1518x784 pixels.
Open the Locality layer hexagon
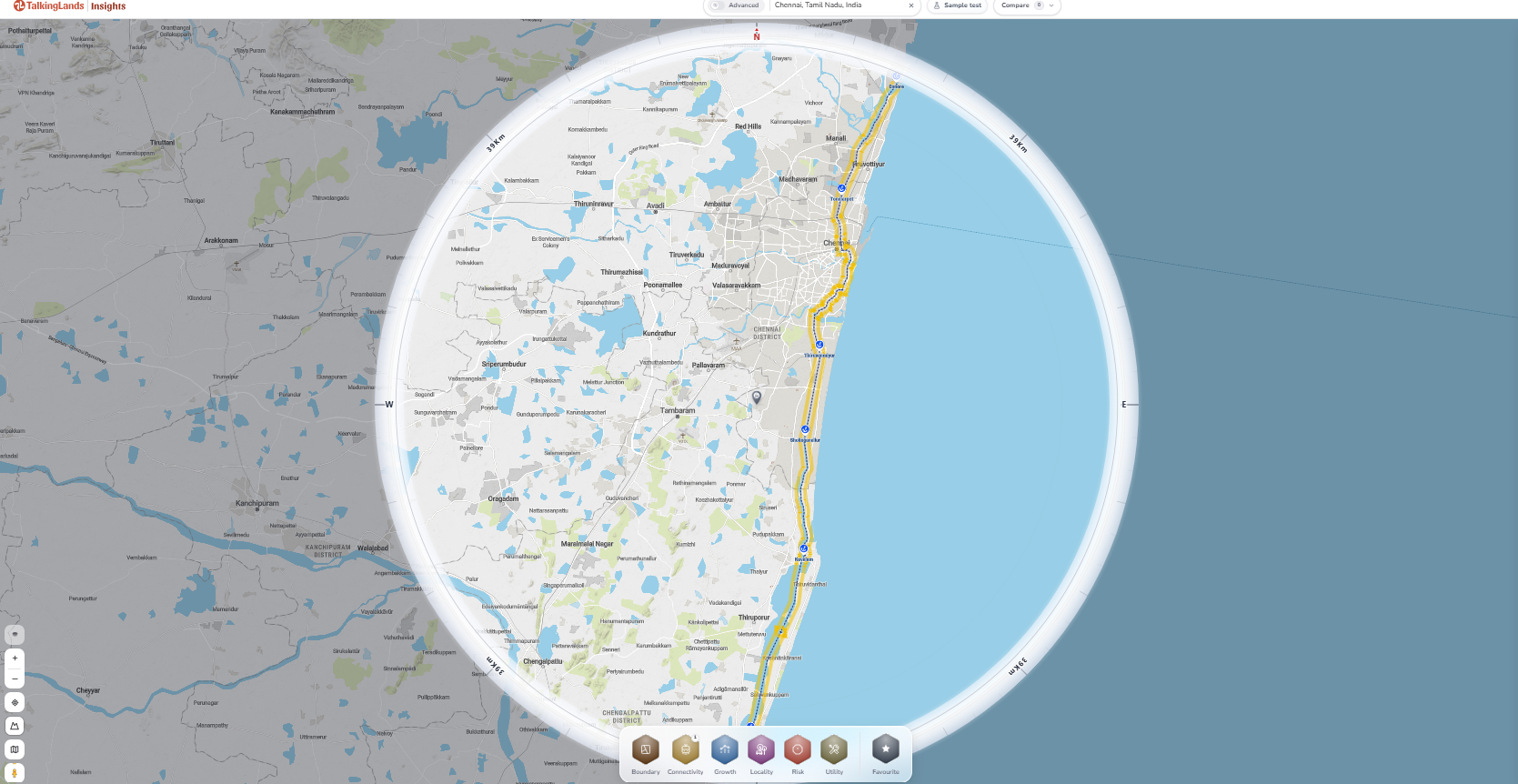point(761,749)
